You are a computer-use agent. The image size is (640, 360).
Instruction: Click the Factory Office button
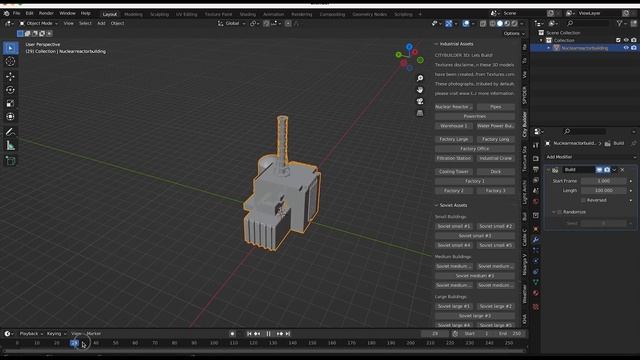pyautogui.click(x=475, y=149)
